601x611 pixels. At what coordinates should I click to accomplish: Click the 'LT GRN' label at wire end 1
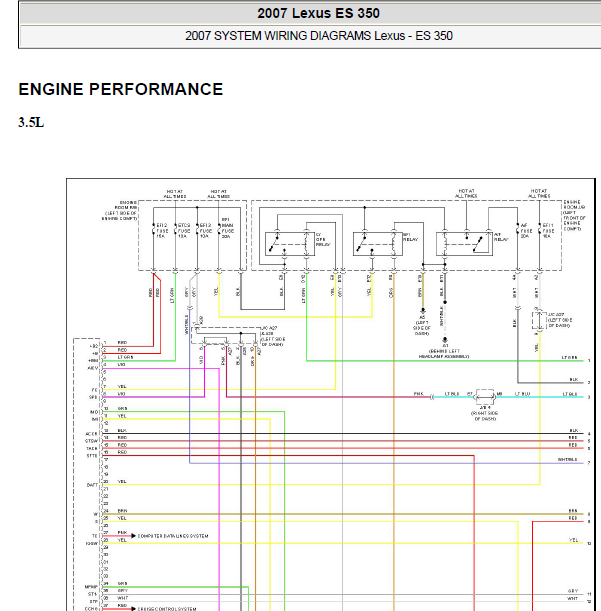pyautogui.click(x=569, y=358)
